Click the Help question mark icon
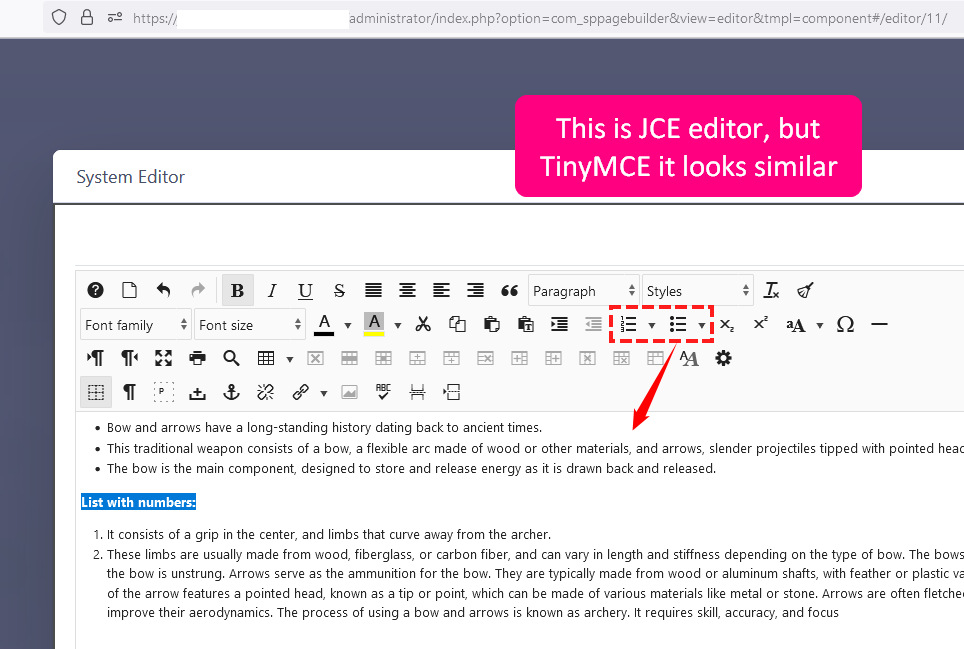This screenshot has width=964, height=649. (96, 290)
